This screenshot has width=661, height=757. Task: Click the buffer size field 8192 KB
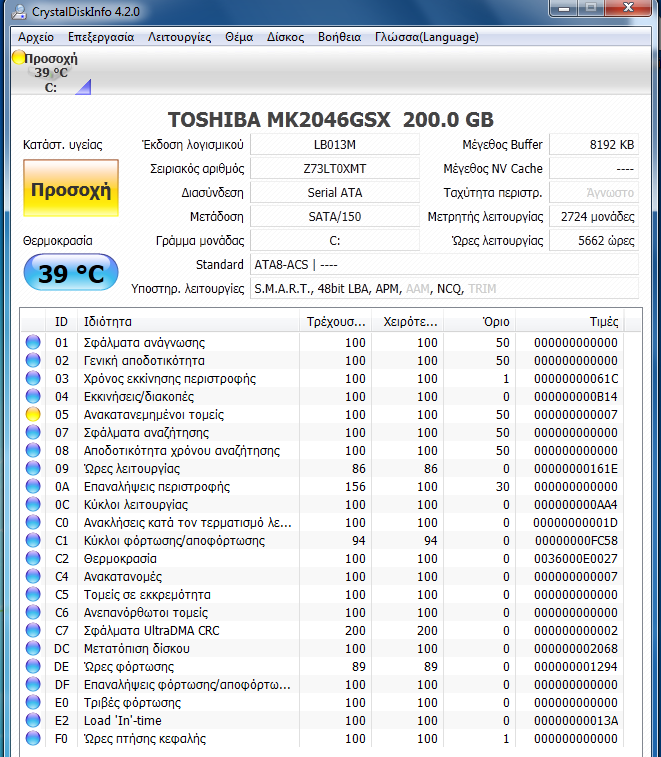[594, 144]
